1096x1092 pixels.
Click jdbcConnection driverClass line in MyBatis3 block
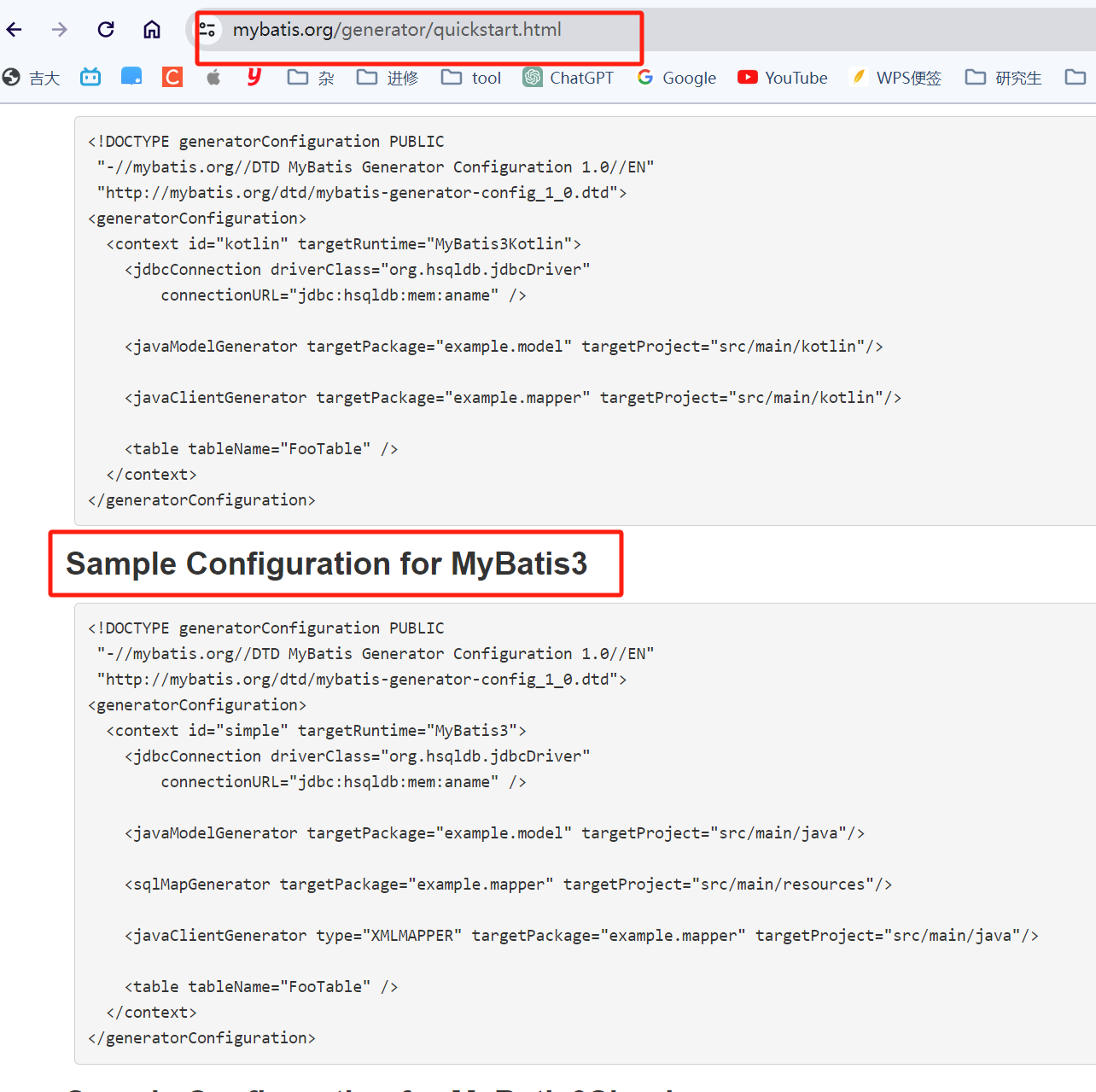coord(358,756)
